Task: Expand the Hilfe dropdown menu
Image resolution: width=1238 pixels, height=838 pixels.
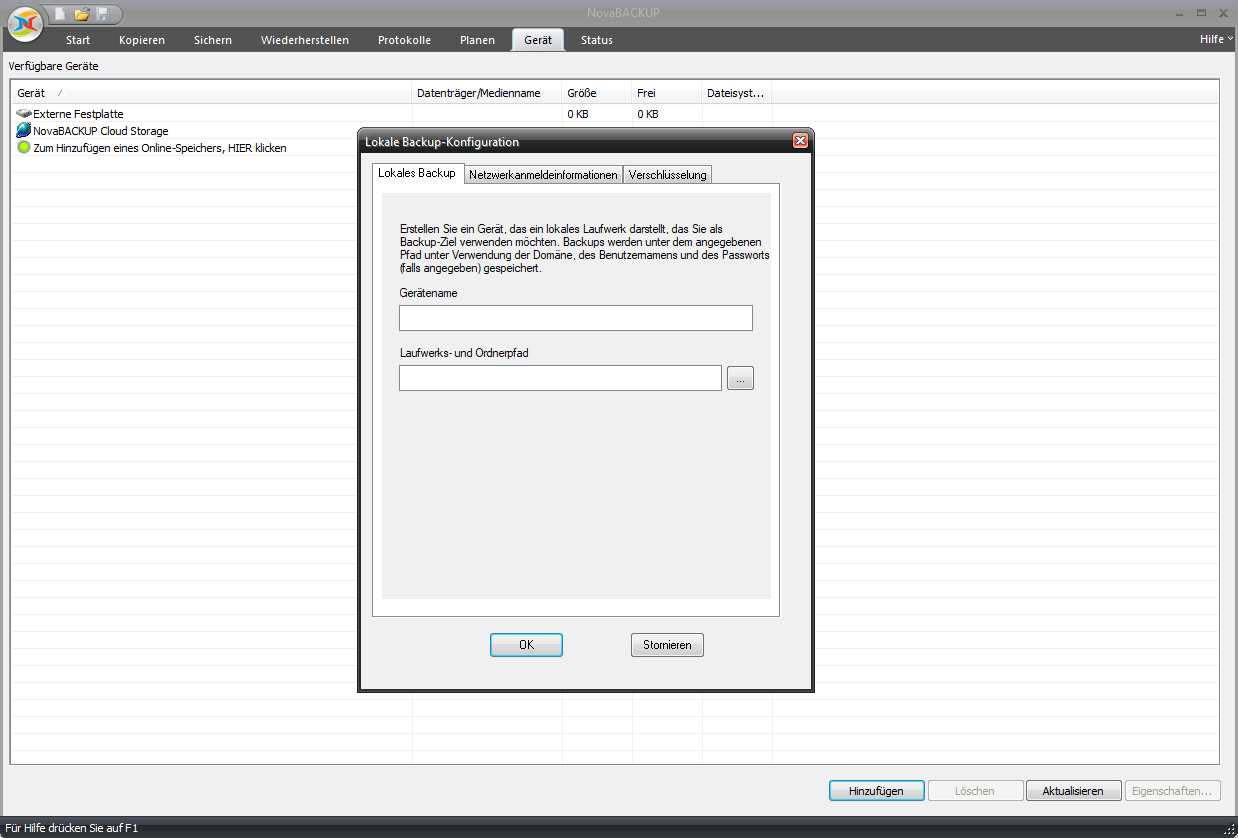Action: 1216,39
